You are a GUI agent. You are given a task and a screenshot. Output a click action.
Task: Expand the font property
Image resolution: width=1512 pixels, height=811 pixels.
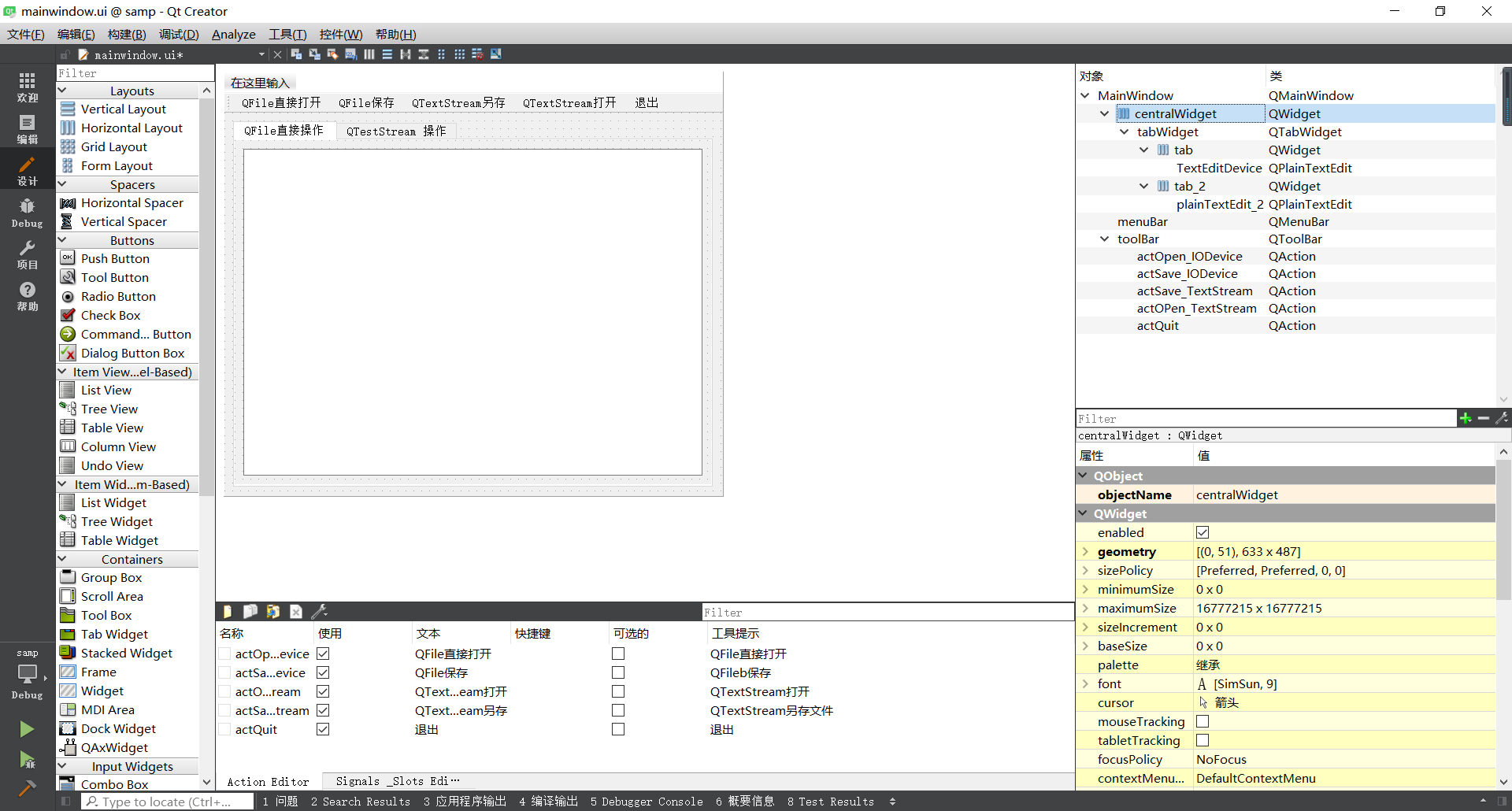1085,683
